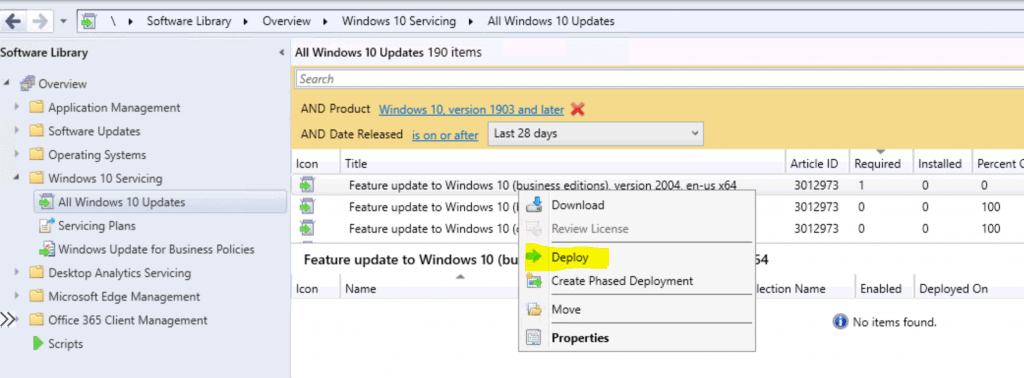The height and width of the screenshot is (378, 1024).
Task: Collapse the Overview tree node
Action: [7, 84]
